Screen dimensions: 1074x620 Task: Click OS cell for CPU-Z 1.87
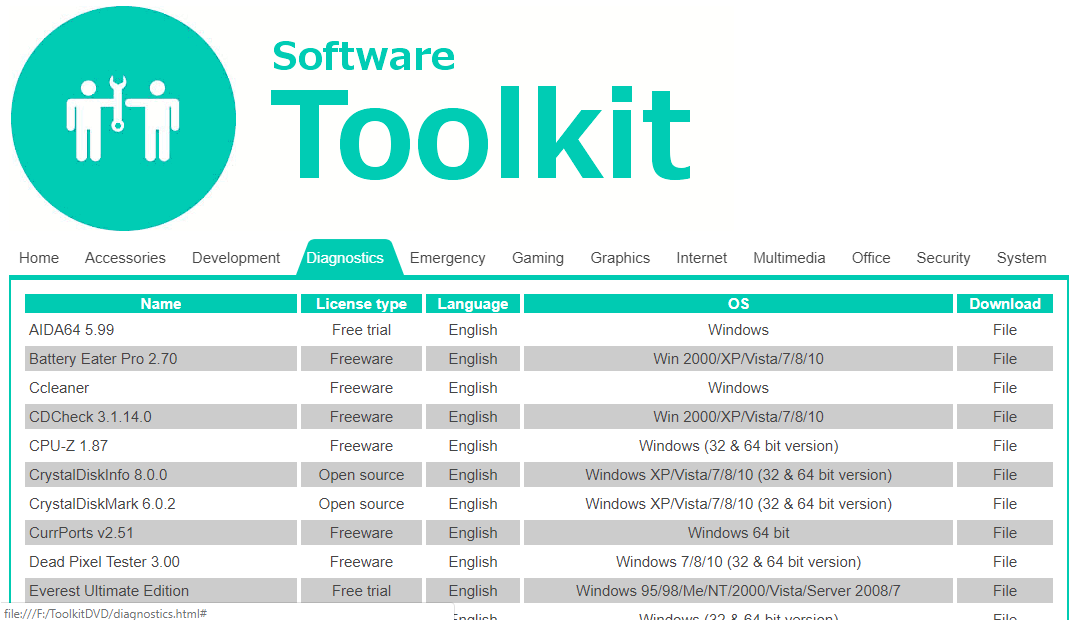click(x=738, y=446)
